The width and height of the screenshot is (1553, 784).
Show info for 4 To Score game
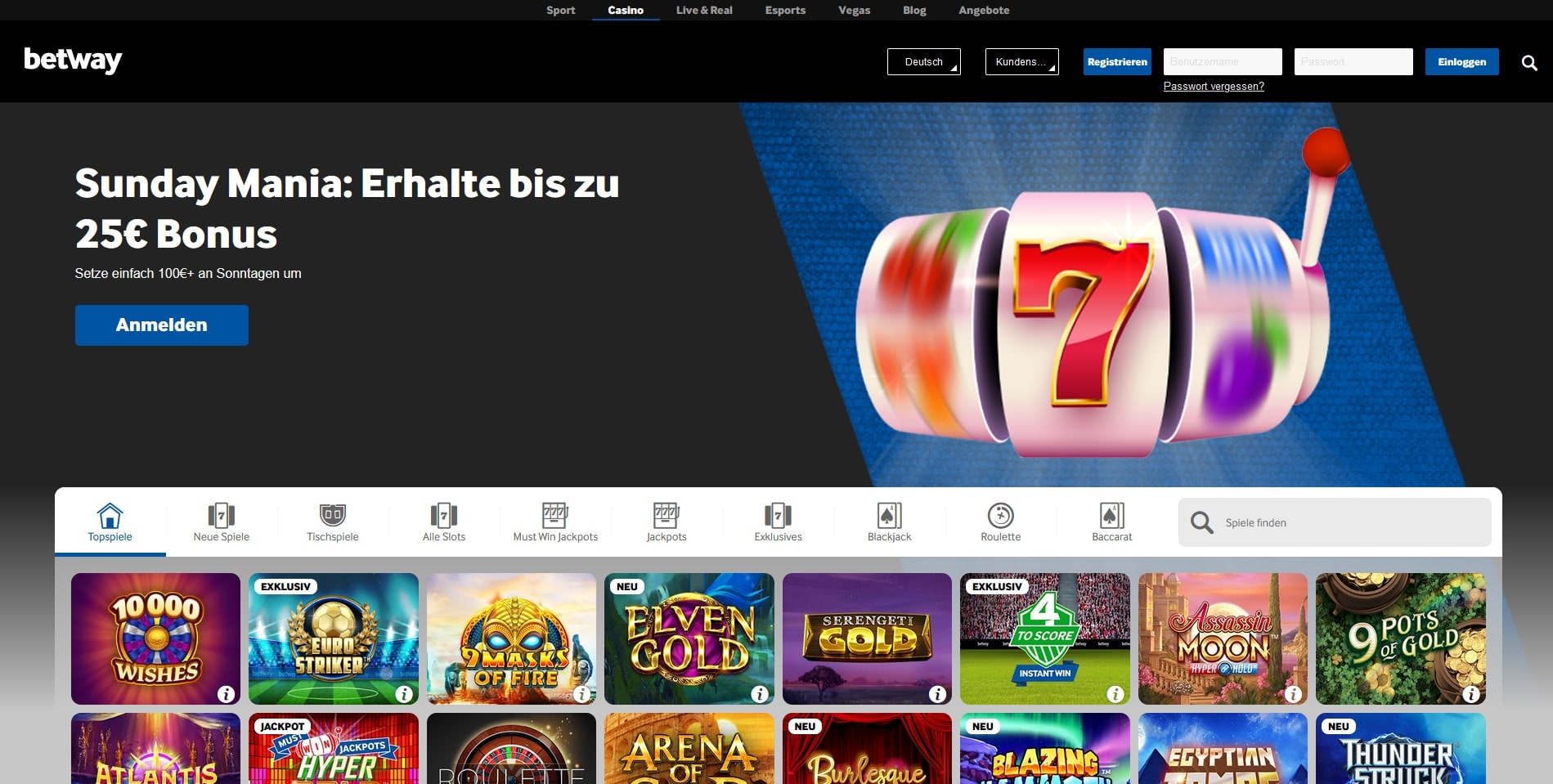pos(1115,694)
